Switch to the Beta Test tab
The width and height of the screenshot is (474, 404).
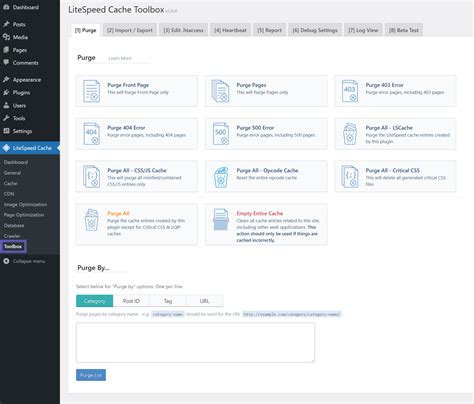[404, 30]
